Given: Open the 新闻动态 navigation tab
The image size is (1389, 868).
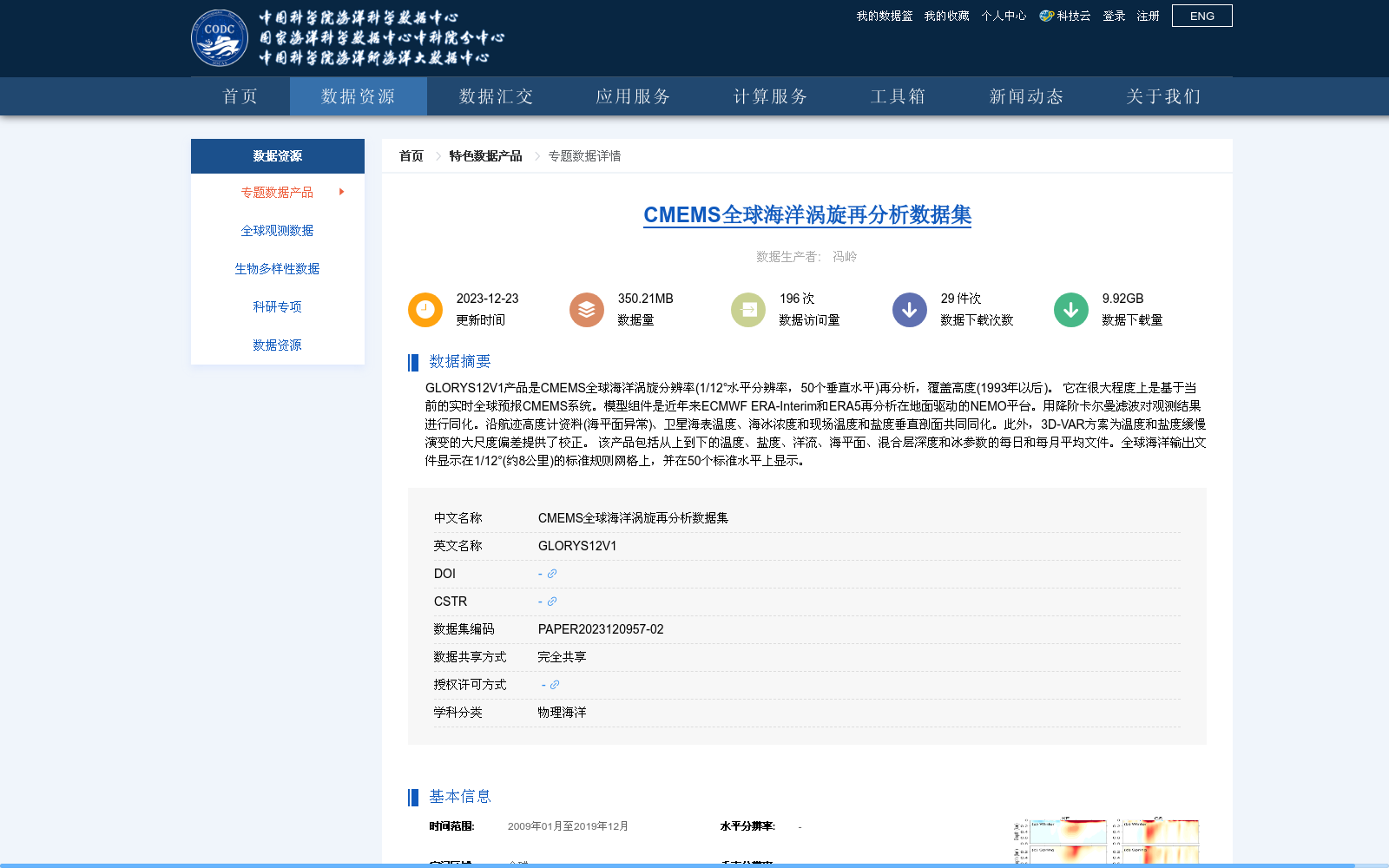Looking at the screenshot, I should (x=1027, y=96).
